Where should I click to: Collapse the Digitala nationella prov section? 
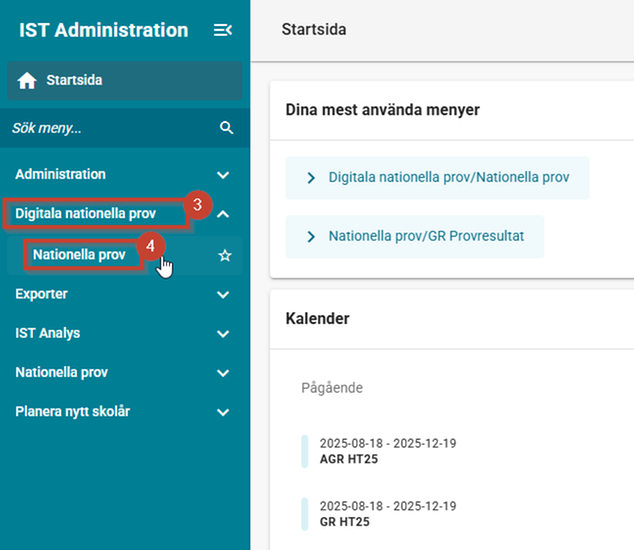[x=223, y=214]
